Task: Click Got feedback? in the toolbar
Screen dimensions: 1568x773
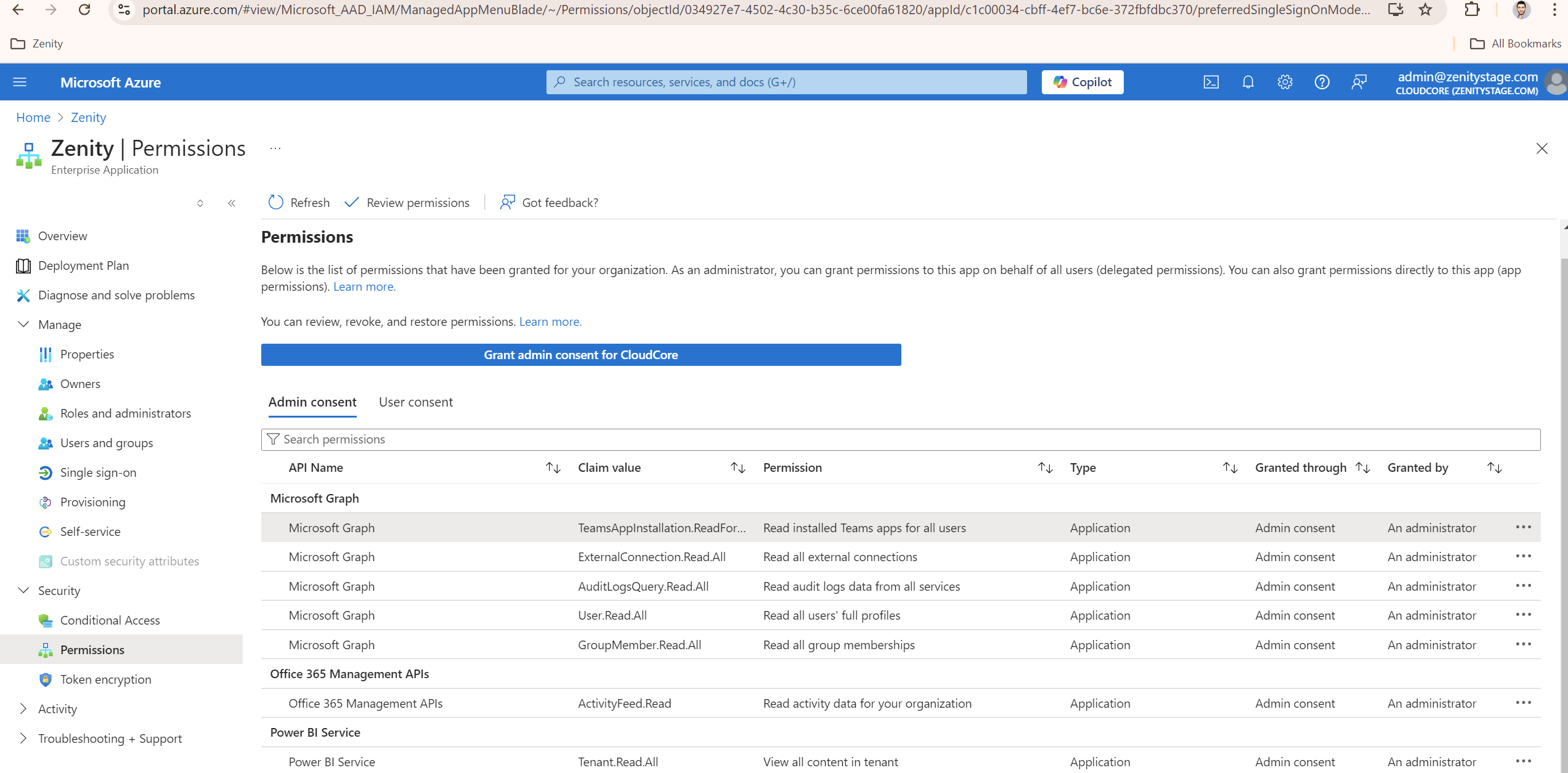Action: point(549,203)
